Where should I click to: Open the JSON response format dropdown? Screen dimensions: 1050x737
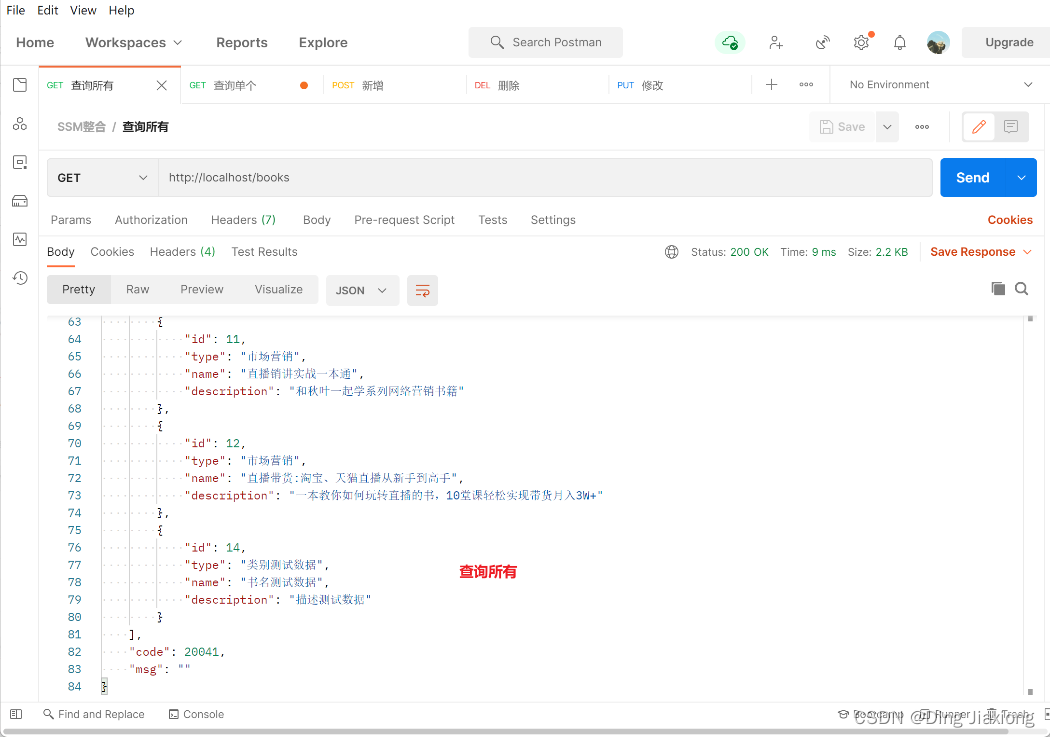(362, 290)
